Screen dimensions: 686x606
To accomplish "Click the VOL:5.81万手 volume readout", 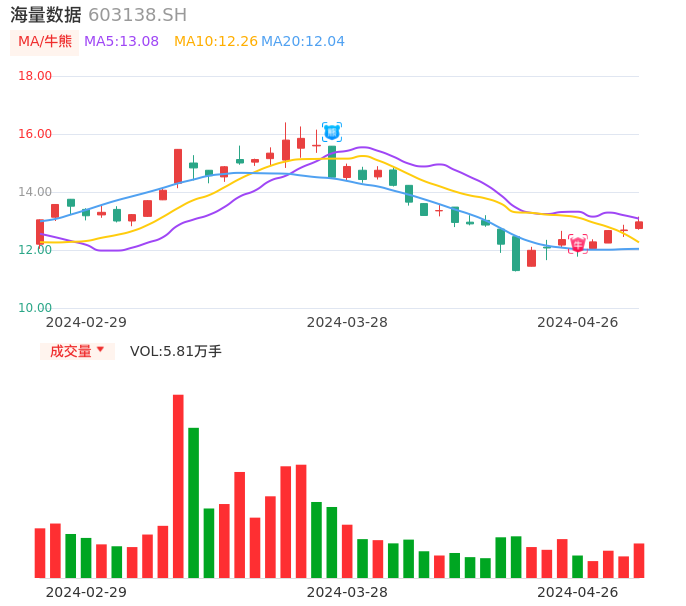I will [x=176, y=351].
